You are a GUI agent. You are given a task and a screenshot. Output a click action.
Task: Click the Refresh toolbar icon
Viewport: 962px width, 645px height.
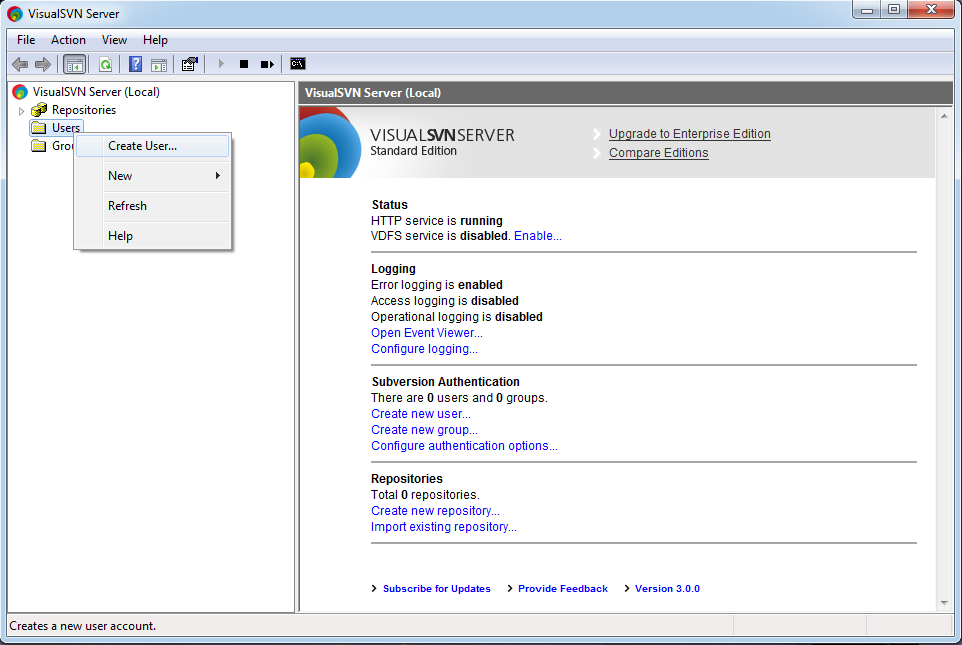(106, 64)
